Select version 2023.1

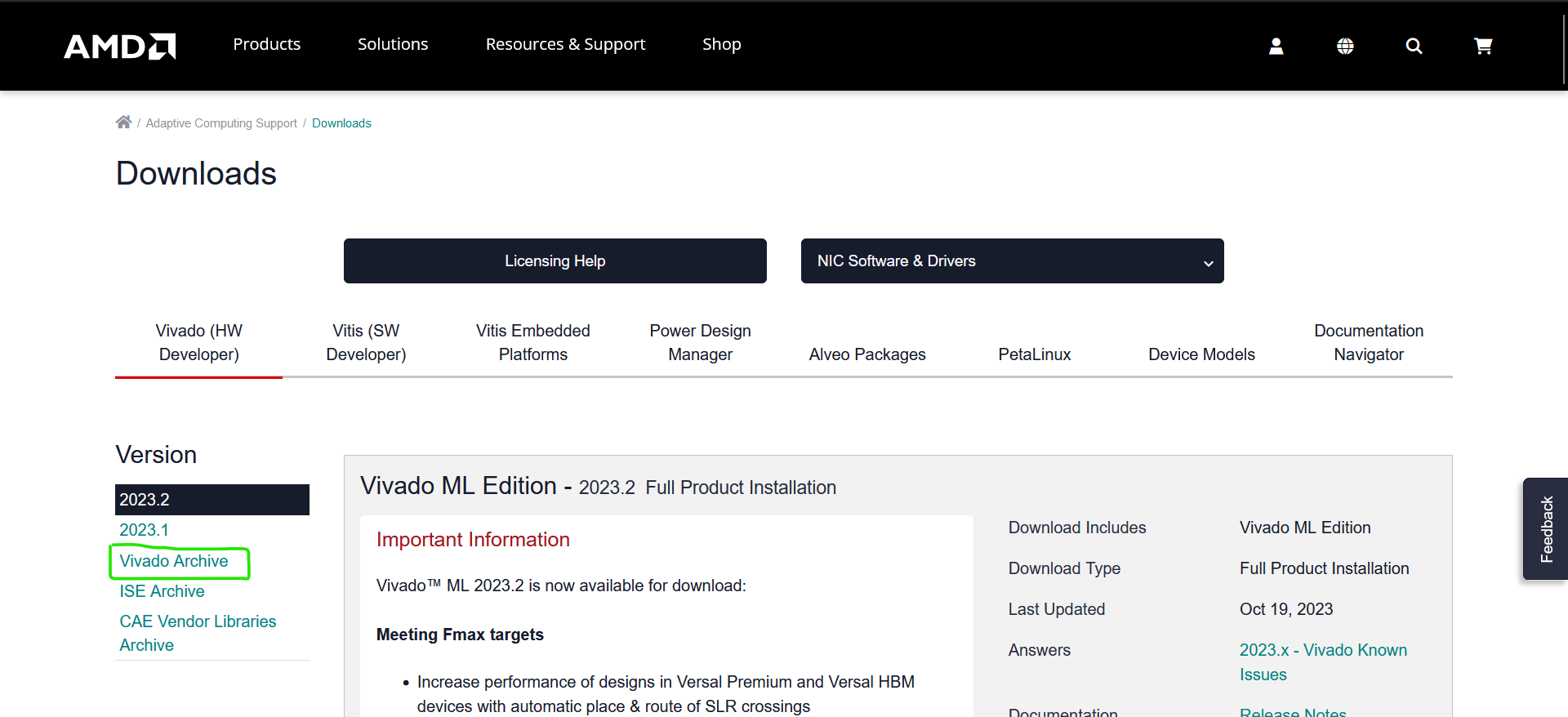coord(145,530)
